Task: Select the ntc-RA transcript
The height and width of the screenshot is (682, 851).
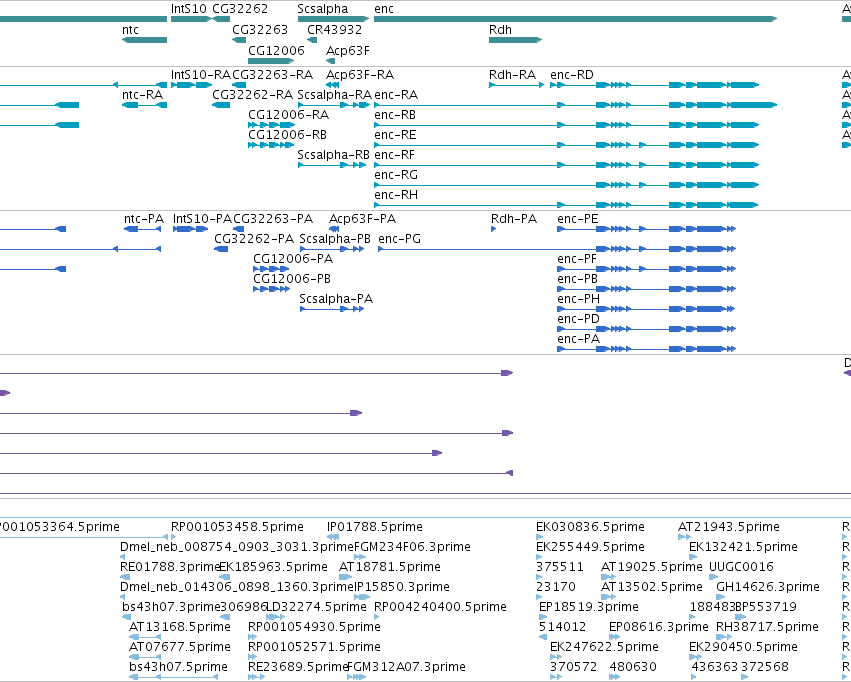Action: (x=144, y=105)
